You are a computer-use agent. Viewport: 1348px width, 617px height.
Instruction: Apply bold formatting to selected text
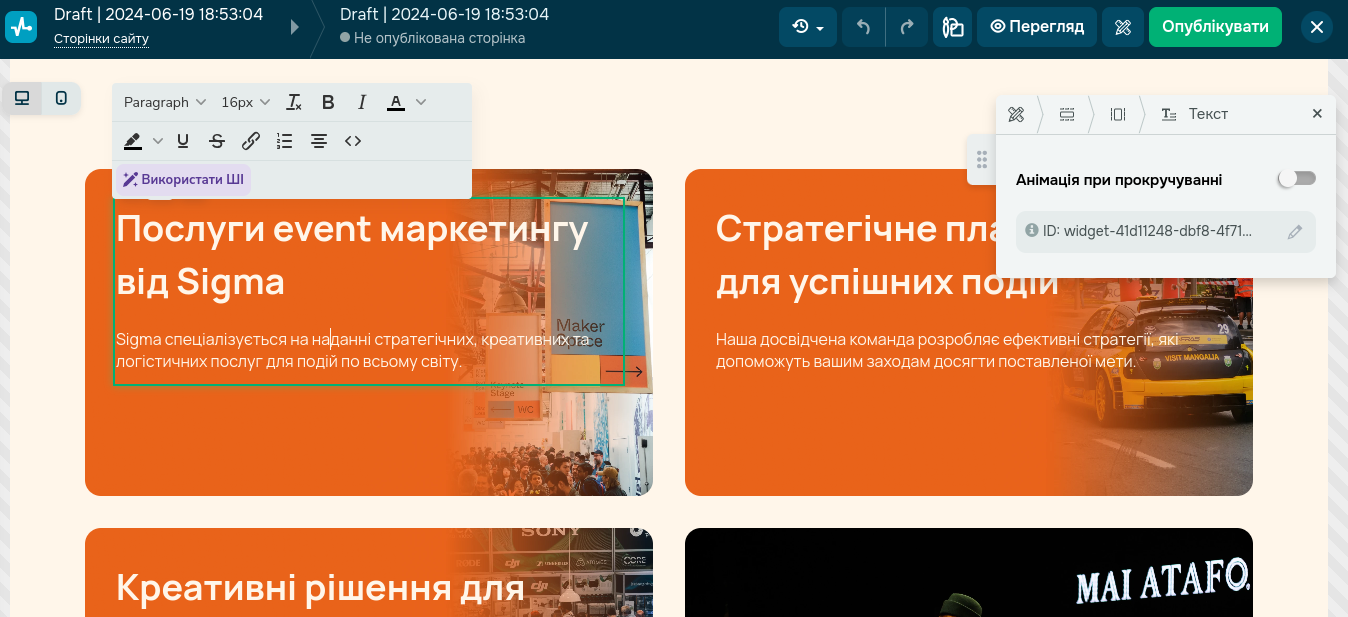328,102
